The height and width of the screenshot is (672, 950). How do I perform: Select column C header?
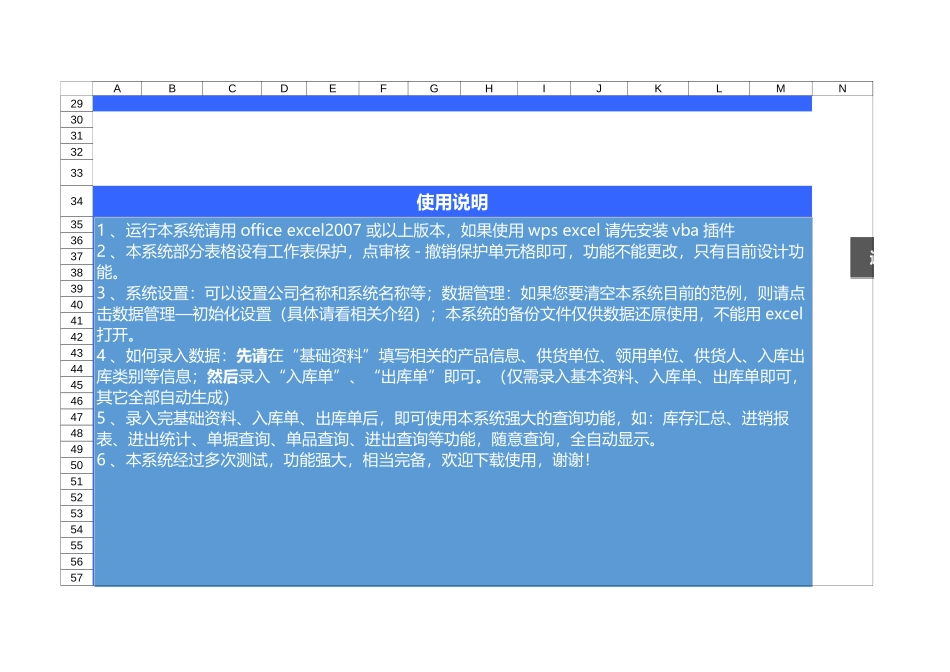(232, 88)
